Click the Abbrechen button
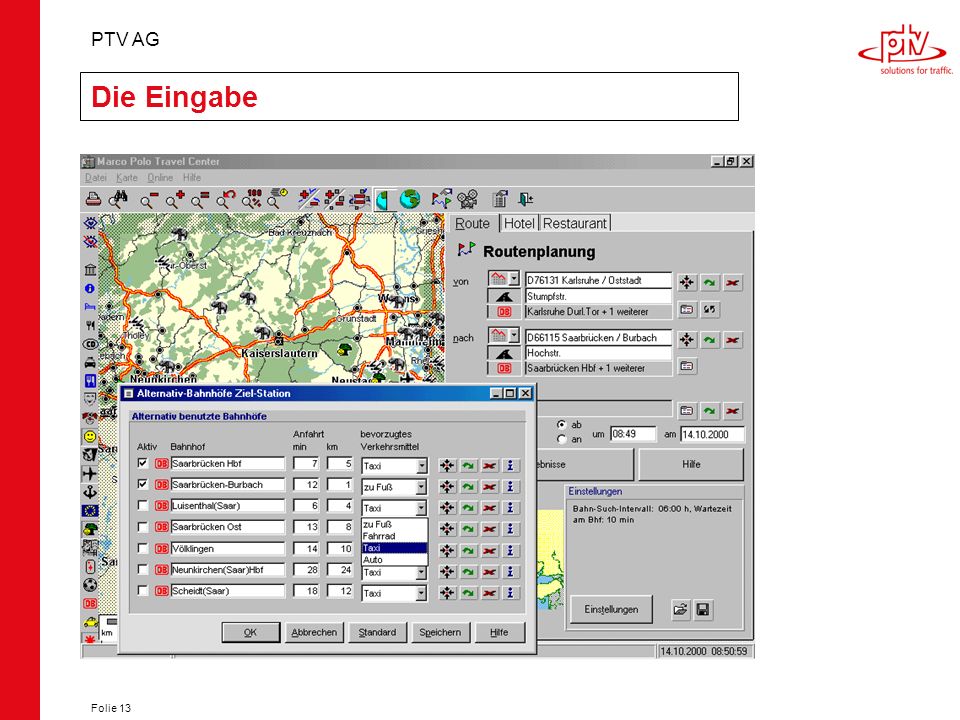The height and width of the screenshot is (720, 960). tap(314, 632)
